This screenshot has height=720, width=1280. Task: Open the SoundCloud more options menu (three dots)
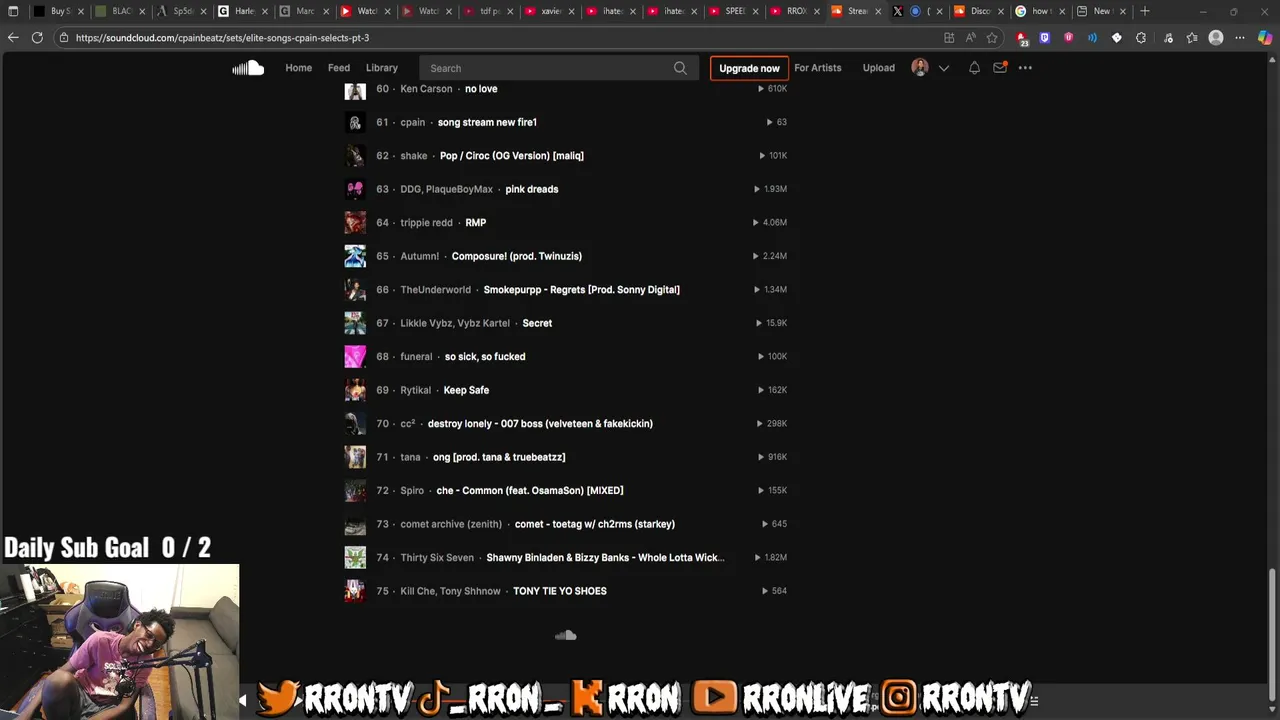coord(1025,68)
